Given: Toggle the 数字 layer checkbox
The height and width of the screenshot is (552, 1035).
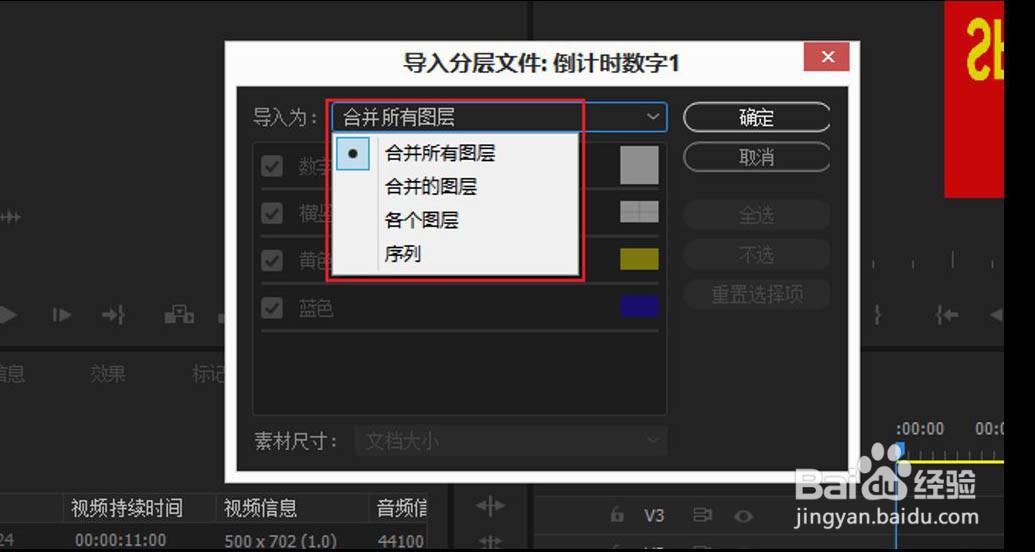Looking at the screenshot, I should [x=271, y=166].
